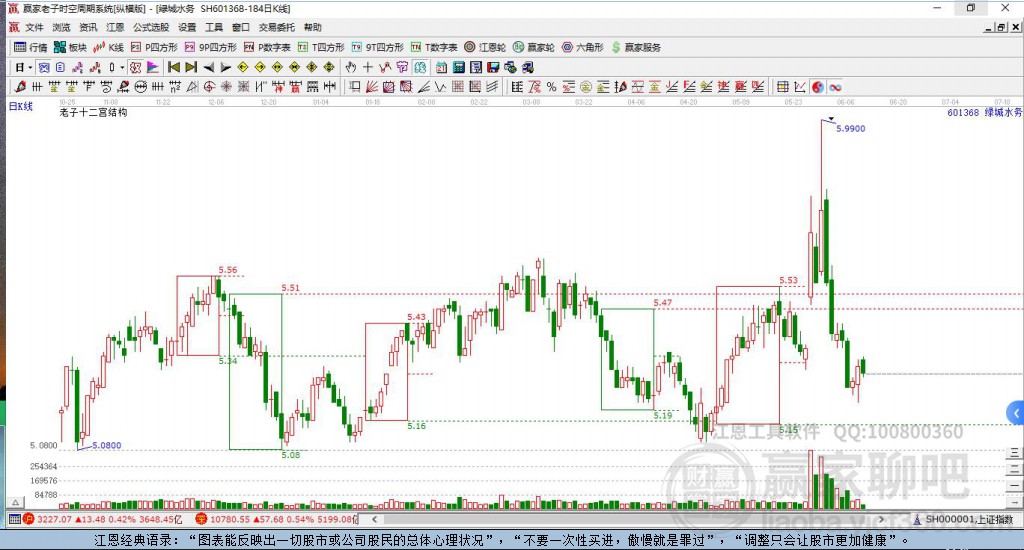
Task: Select the crosshair plus cursor tool
Action: [x=368, y=67]
